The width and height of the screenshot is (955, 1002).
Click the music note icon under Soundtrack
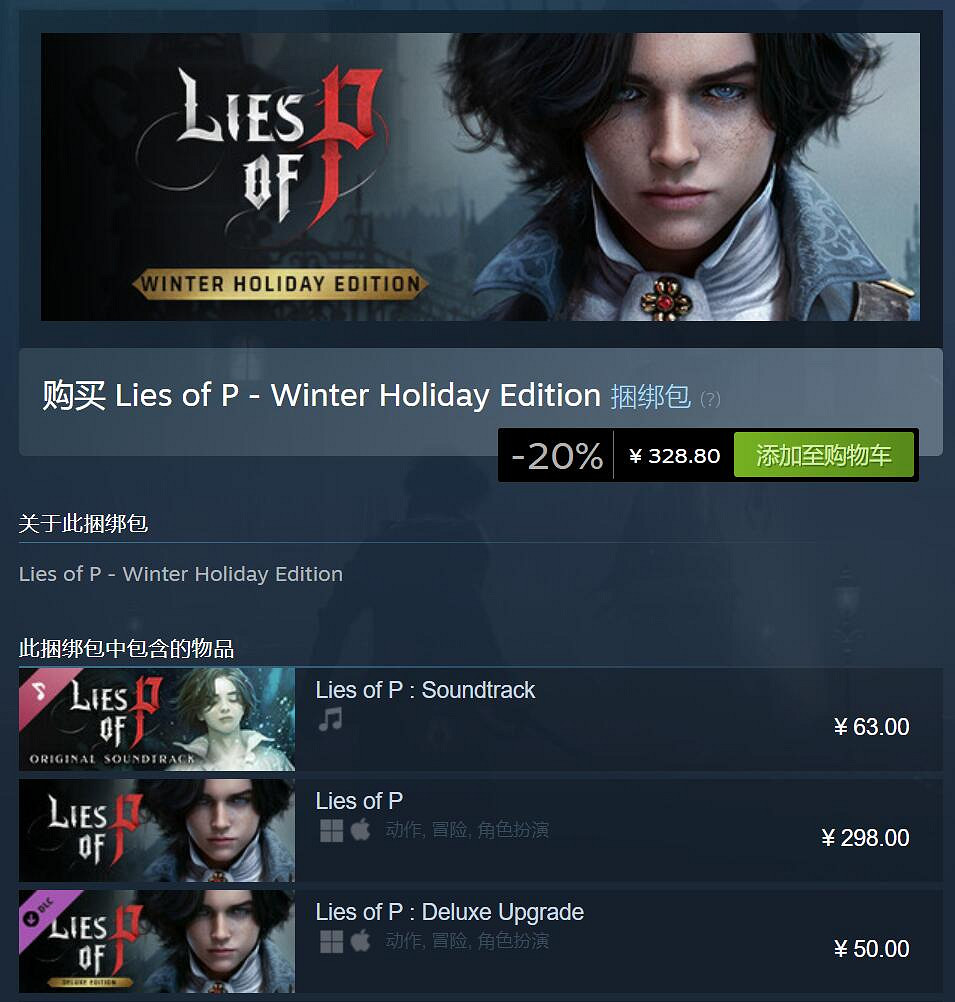coord(330,720)
